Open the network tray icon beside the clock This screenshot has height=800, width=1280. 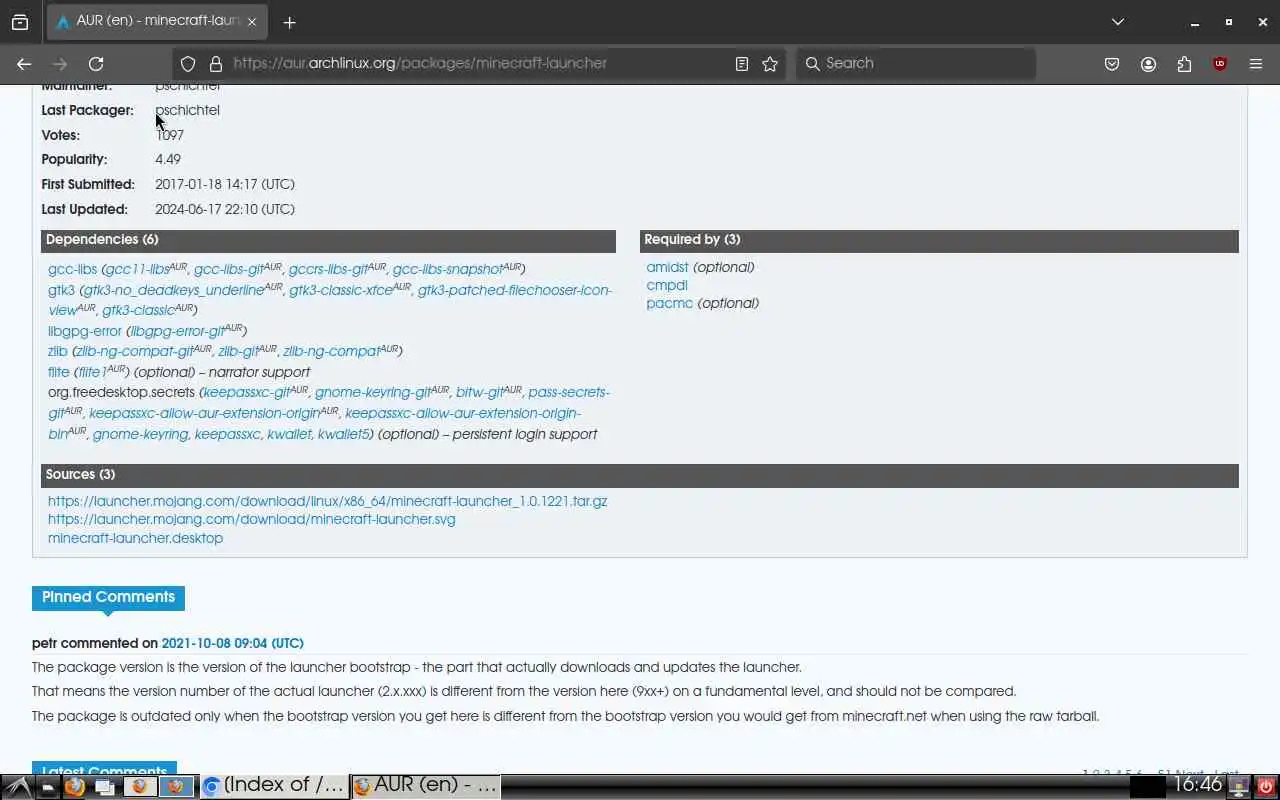[1239, 786]
